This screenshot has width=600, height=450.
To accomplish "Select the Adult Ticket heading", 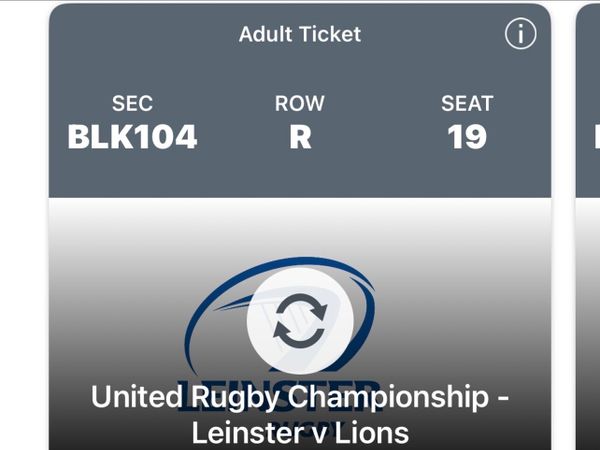I will coord(300,34).
